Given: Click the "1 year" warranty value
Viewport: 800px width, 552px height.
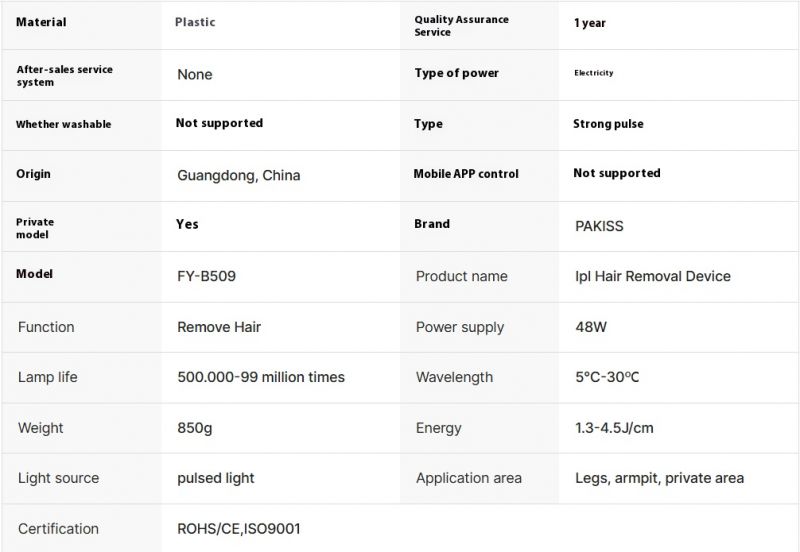Looking at the screenshot, I should [x=589, y=23].
